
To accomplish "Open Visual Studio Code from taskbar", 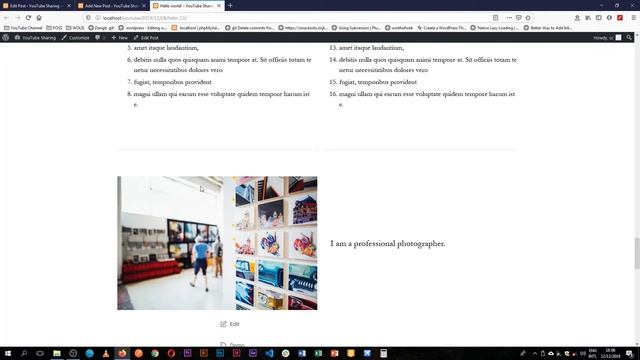I will click(269, 353).
